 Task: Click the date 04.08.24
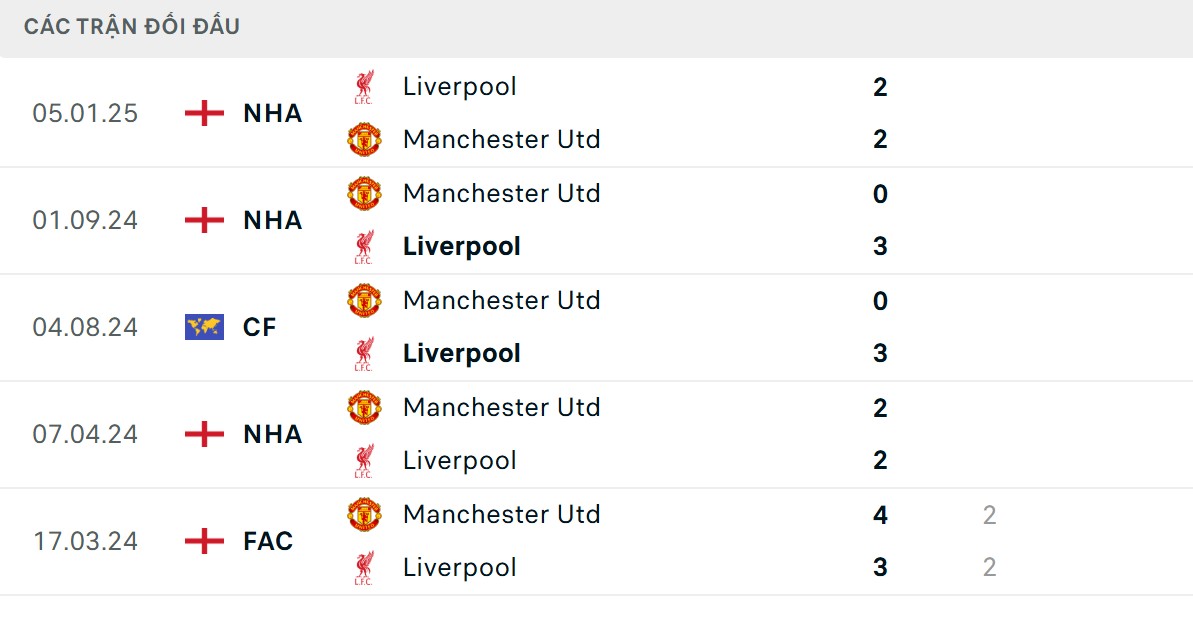[86, 326]
